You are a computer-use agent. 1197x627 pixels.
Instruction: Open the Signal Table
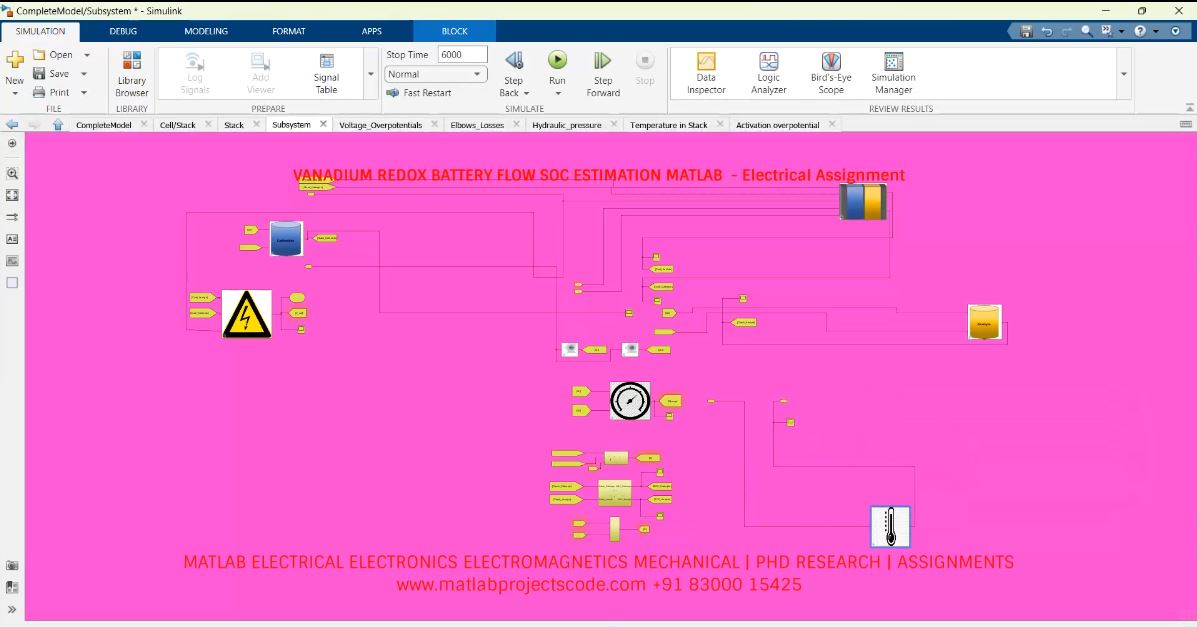tap(326, 72)
